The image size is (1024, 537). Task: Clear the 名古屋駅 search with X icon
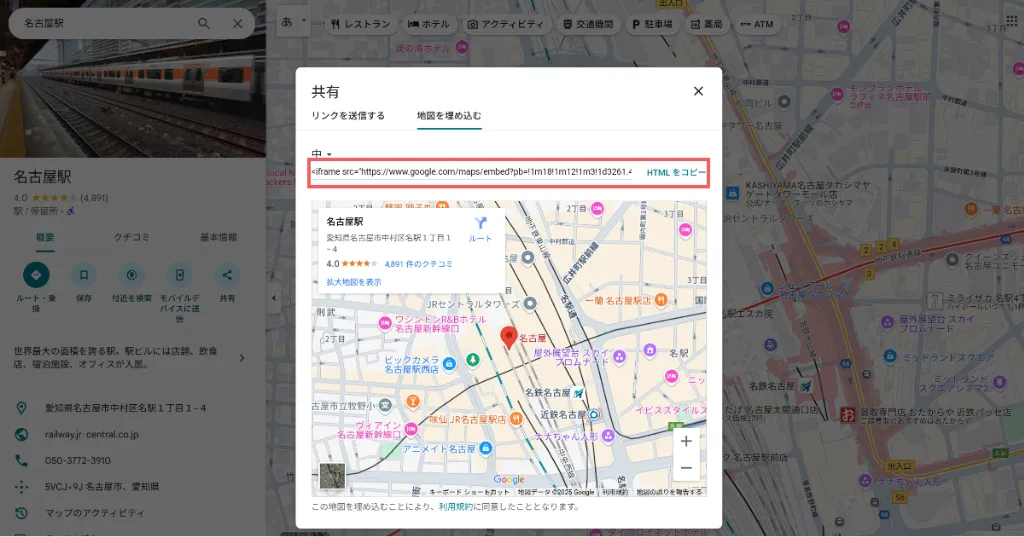pyautogui.click(x=238, y=24)
